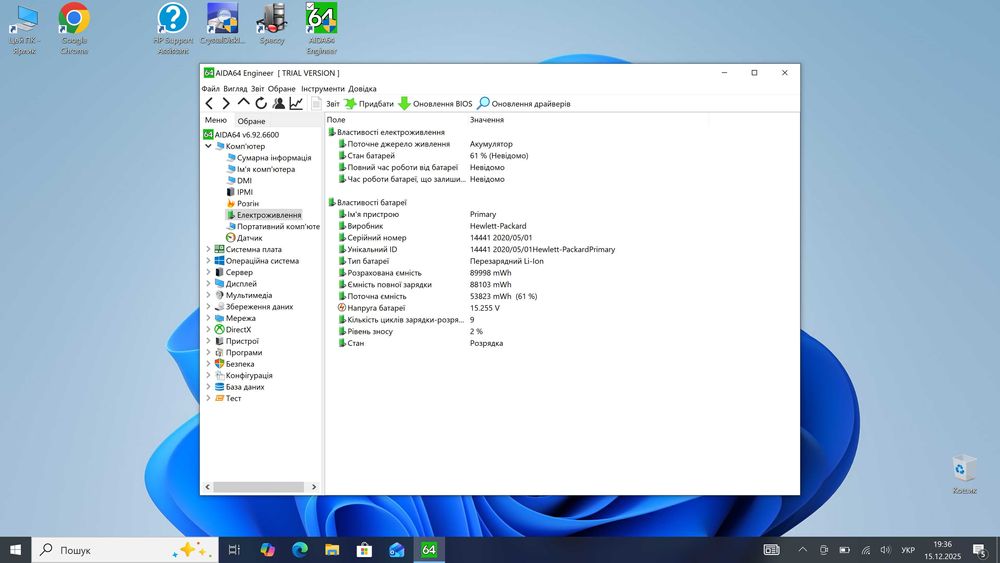Viewport: 1000px width, 563px height.
Task: Open the graph chart toolbar icon
Action: [296, 103]
